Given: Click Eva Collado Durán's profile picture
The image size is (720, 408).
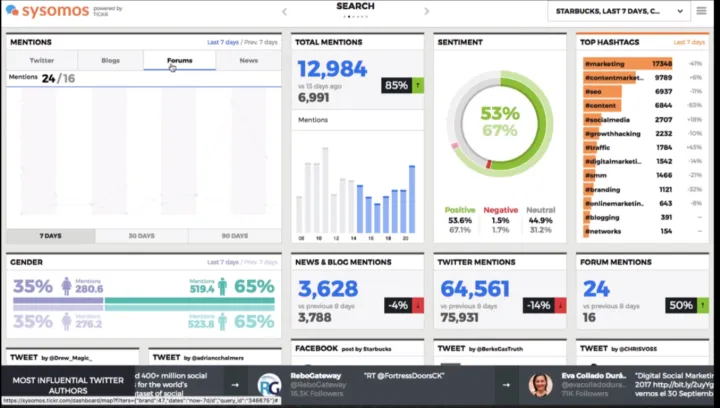Looking at the screenshot, I should [x=540, y=384].
